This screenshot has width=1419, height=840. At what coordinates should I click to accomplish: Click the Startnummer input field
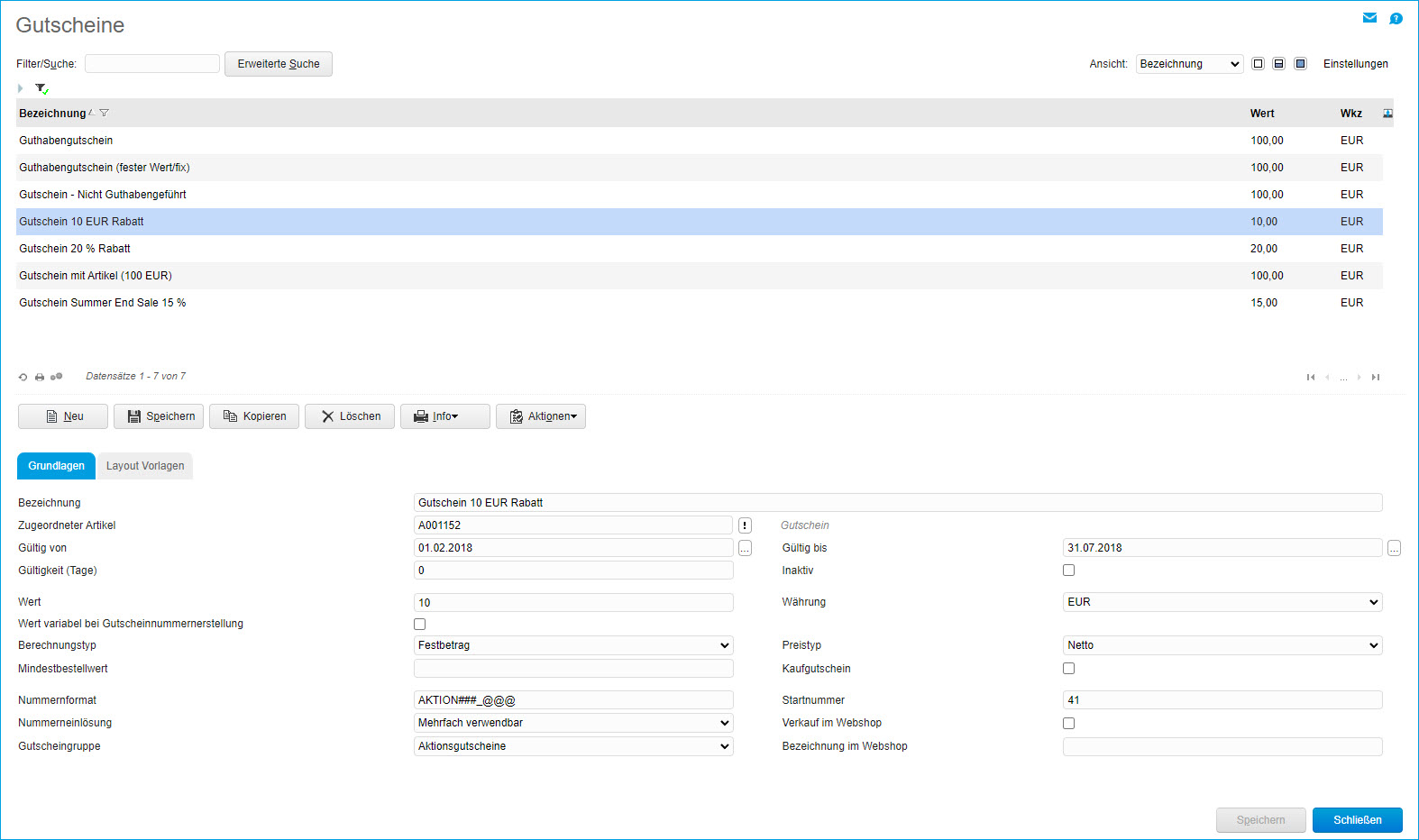pyautogui.click(x=1222, y=700)
